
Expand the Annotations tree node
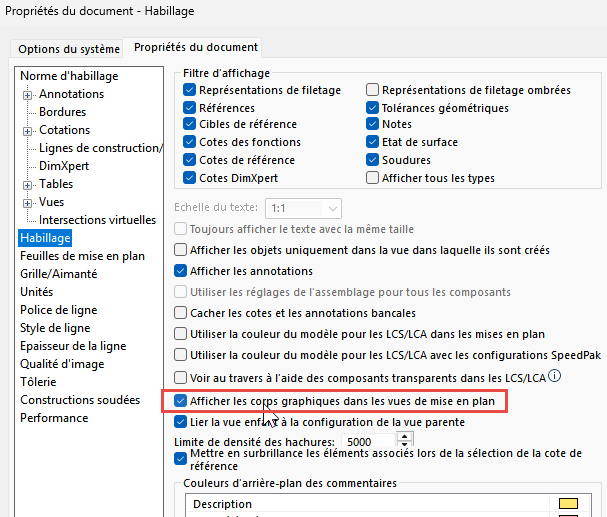pyautogui.click(x=28, y=94)
